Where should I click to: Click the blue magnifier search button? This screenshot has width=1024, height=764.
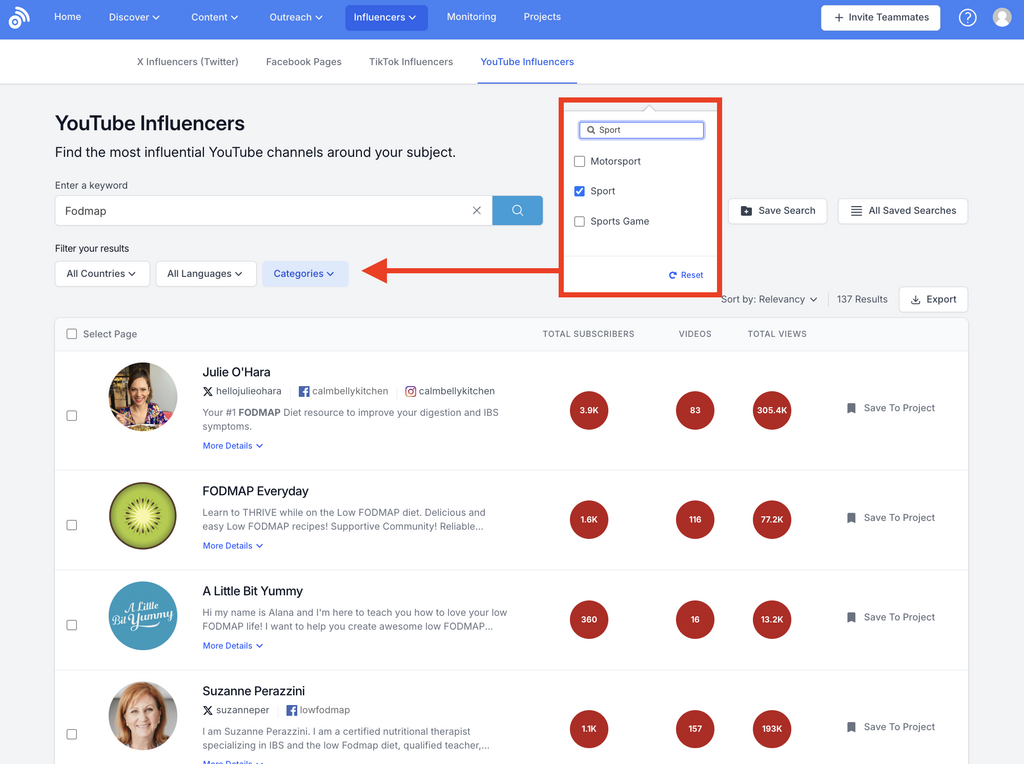[517, 211]
